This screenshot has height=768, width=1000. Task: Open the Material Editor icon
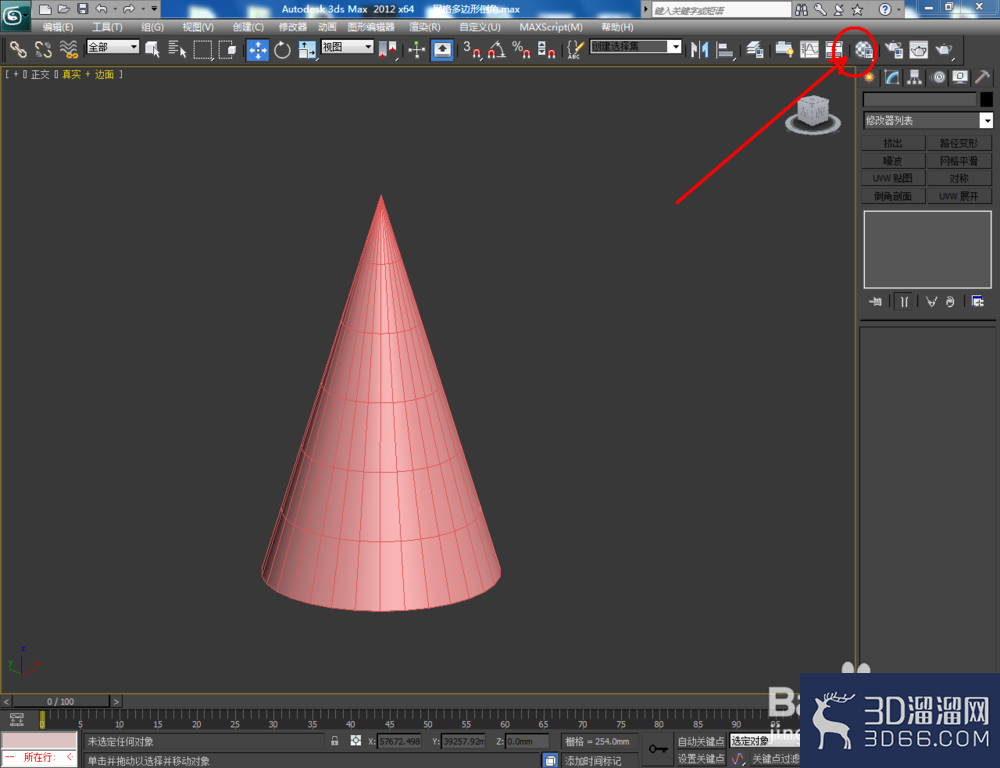864,49
